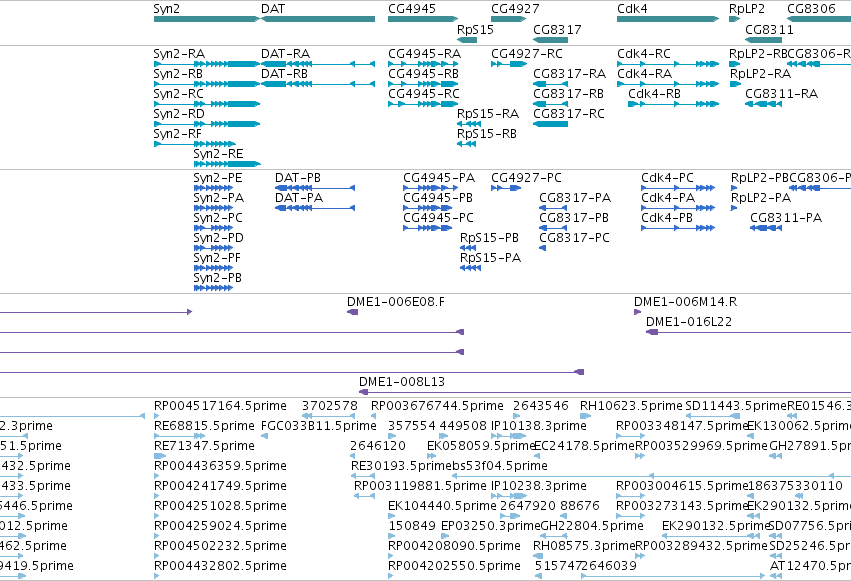Select protein RpS15-PA
Image resolution: width=851 pixels, height=581 pixels.
coord(470,269)
